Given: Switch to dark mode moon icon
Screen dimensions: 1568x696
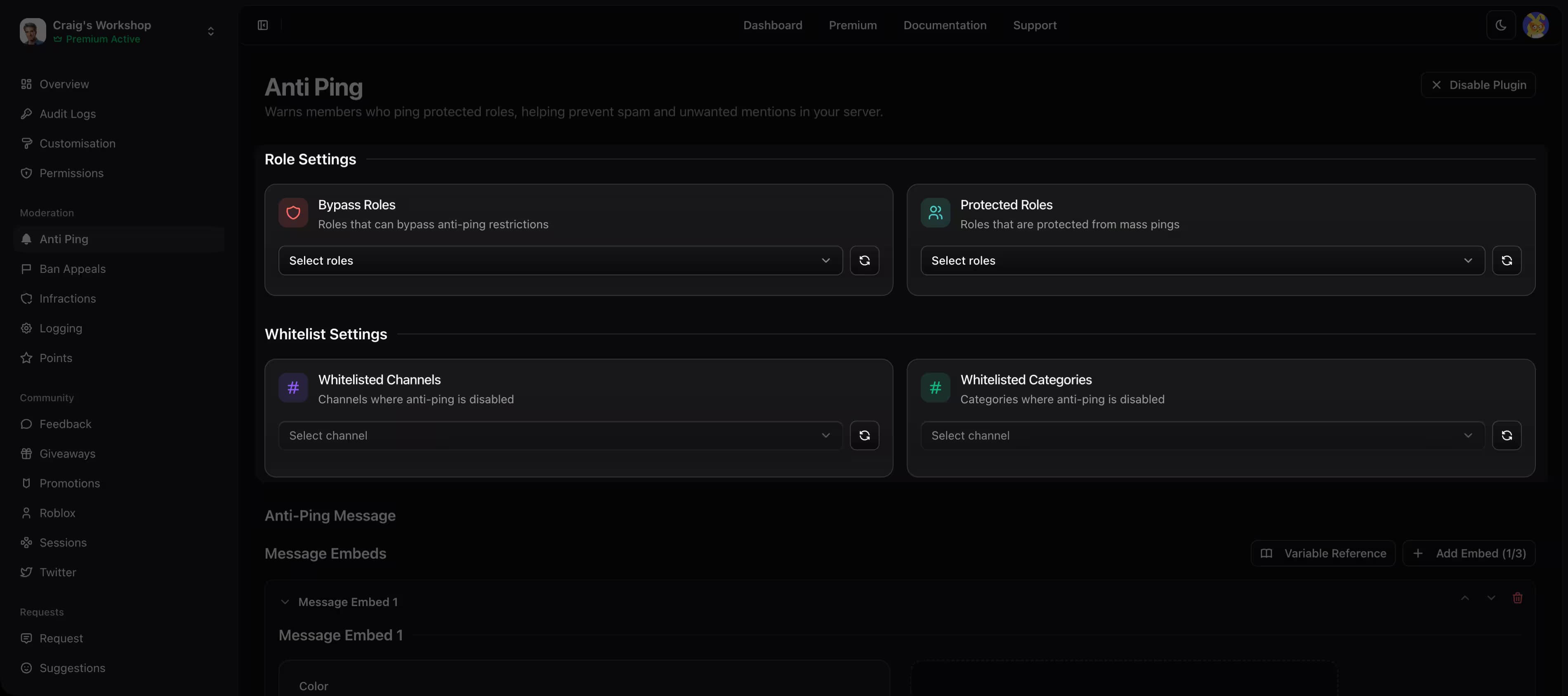Looking at the screenshot, I should pyautogui.click(x=1500, y=25).
